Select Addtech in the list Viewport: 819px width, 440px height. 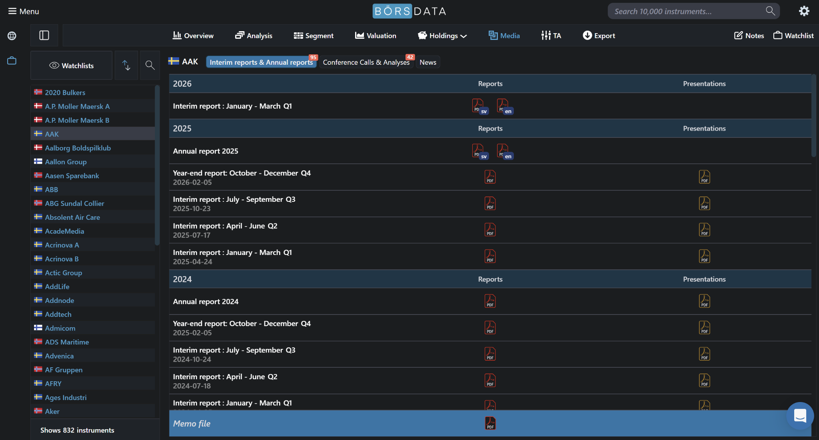click(x=58, y=314)
